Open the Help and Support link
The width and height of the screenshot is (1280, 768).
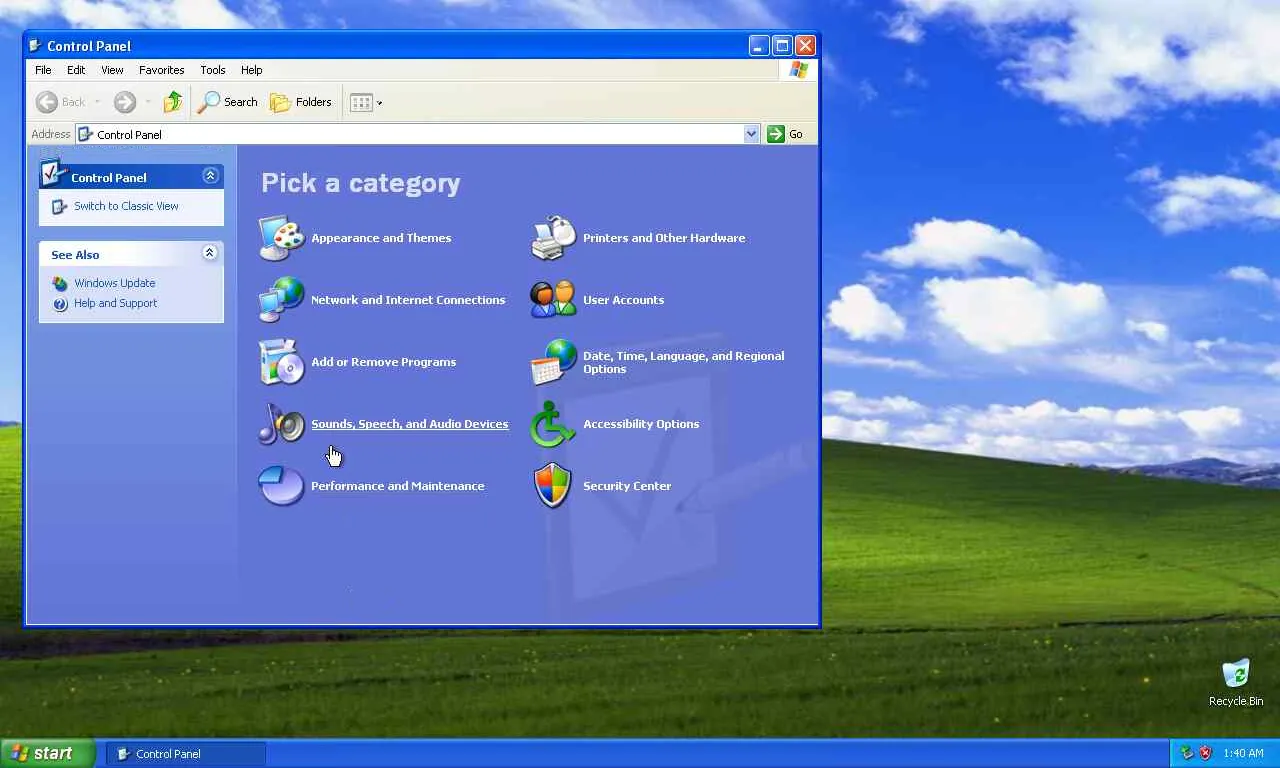click(x=116, y=303)
